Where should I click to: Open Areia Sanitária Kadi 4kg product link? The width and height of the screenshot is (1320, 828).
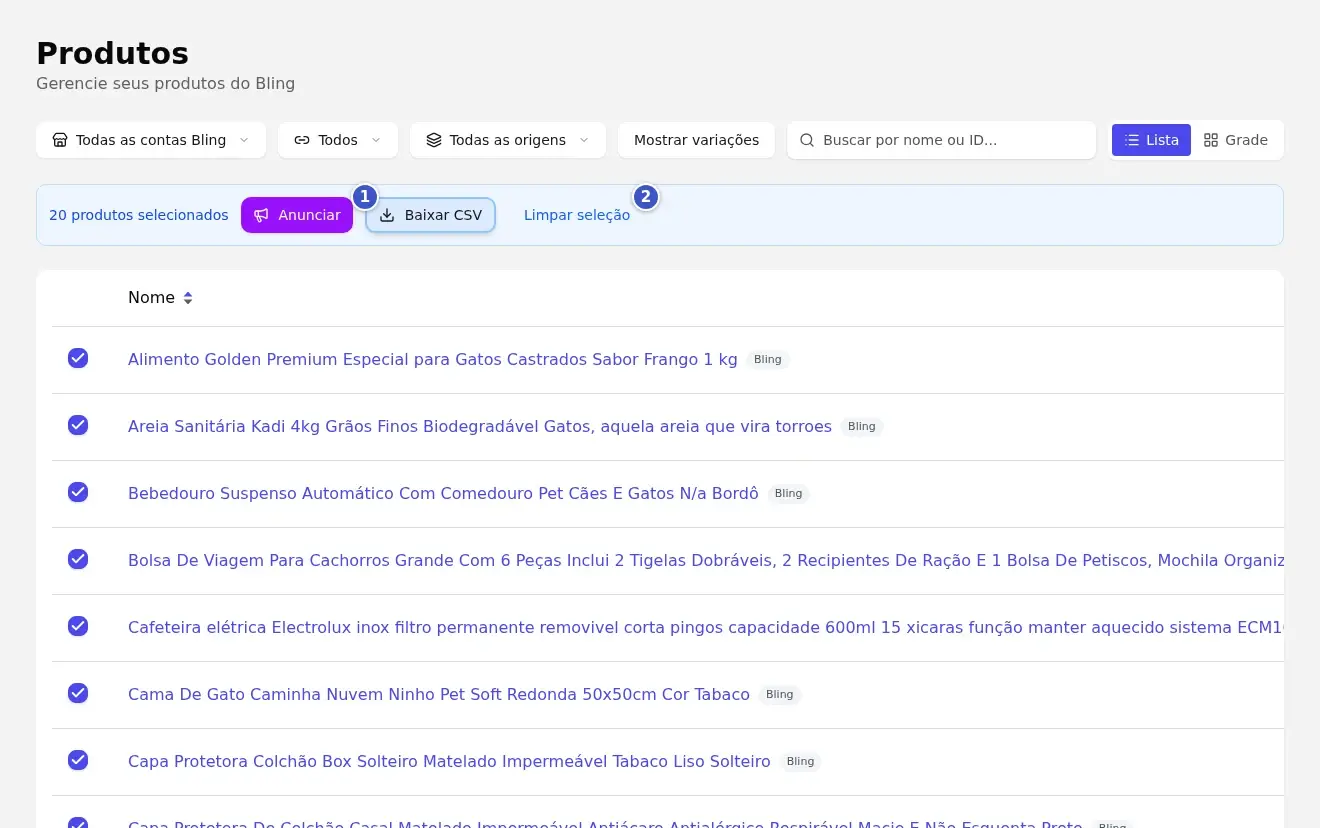(x=480, y=426)
